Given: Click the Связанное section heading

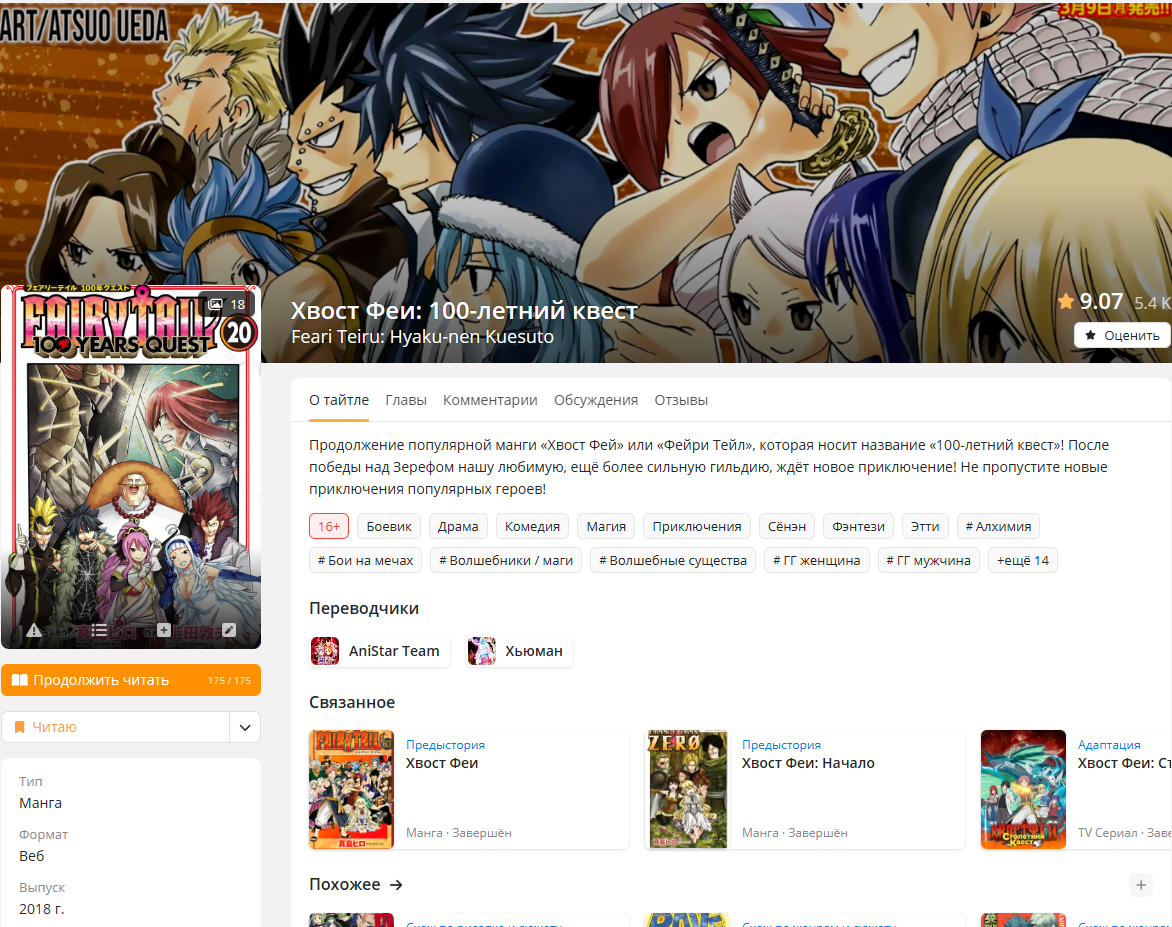Looking at the screenshot, I should tap(352, 703).
